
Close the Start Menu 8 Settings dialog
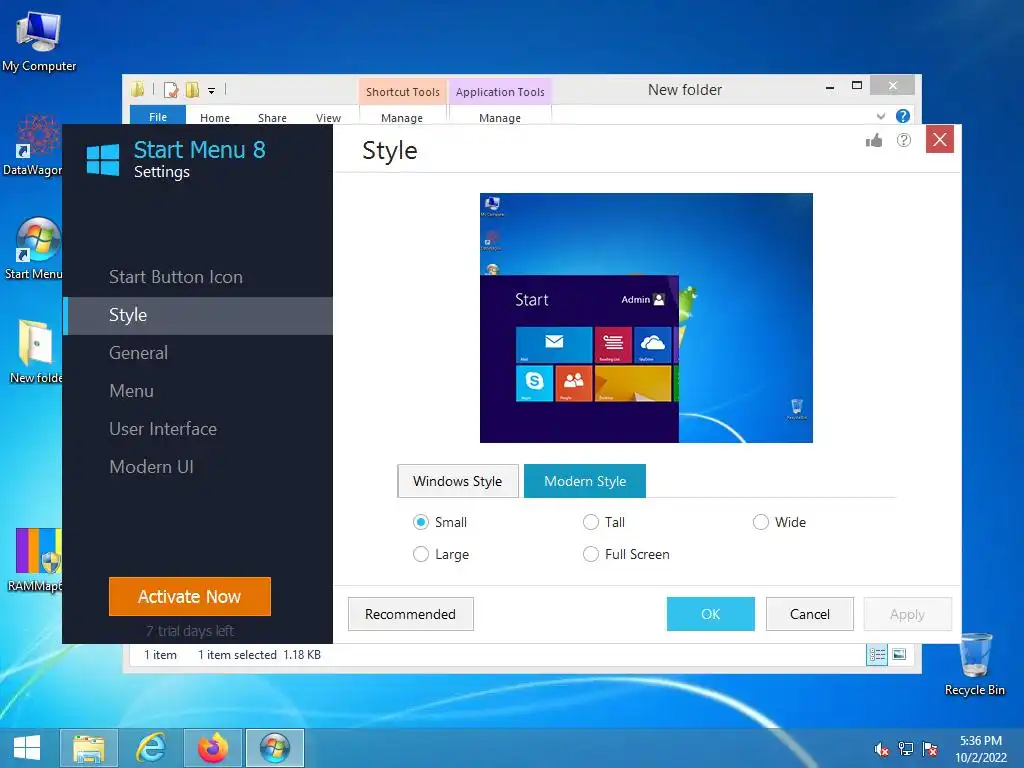pyautogui.click(x=940, y=140)
